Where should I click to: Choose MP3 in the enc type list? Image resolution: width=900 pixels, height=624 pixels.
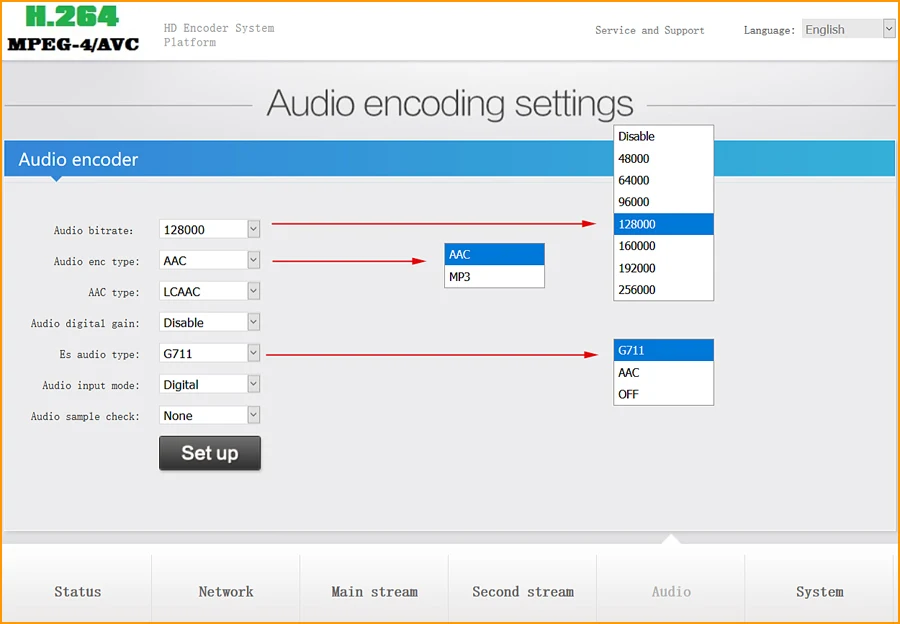[494, 277]
